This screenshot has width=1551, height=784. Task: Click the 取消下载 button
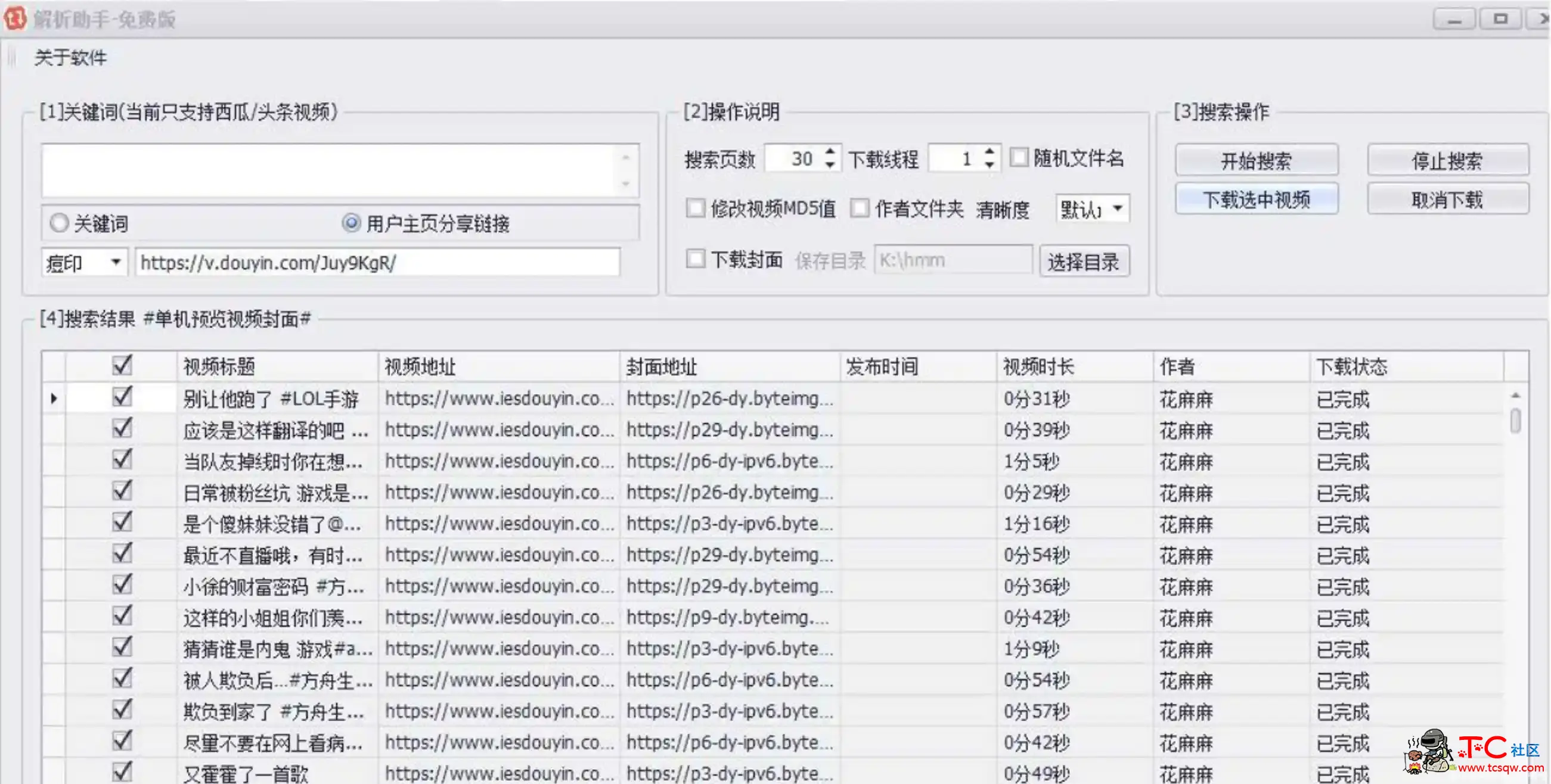1447,199
